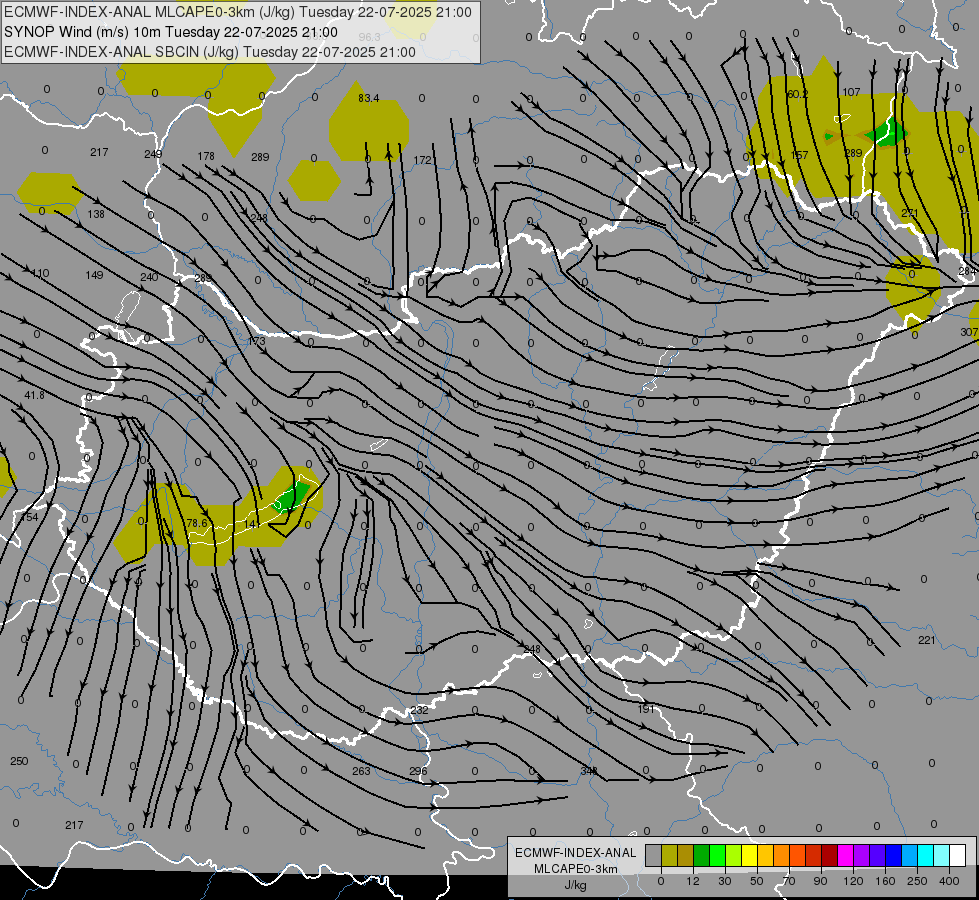Click the legend scale value 120
979x900 pixels.
click(853, 881)
